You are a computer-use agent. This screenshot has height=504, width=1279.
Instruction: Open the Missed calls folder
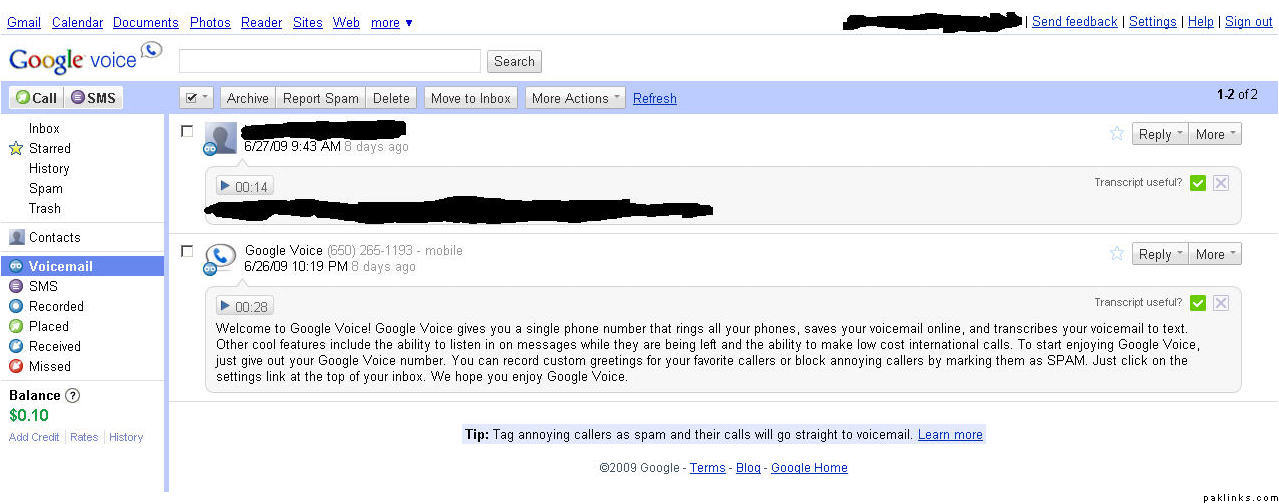coord(49,366)
